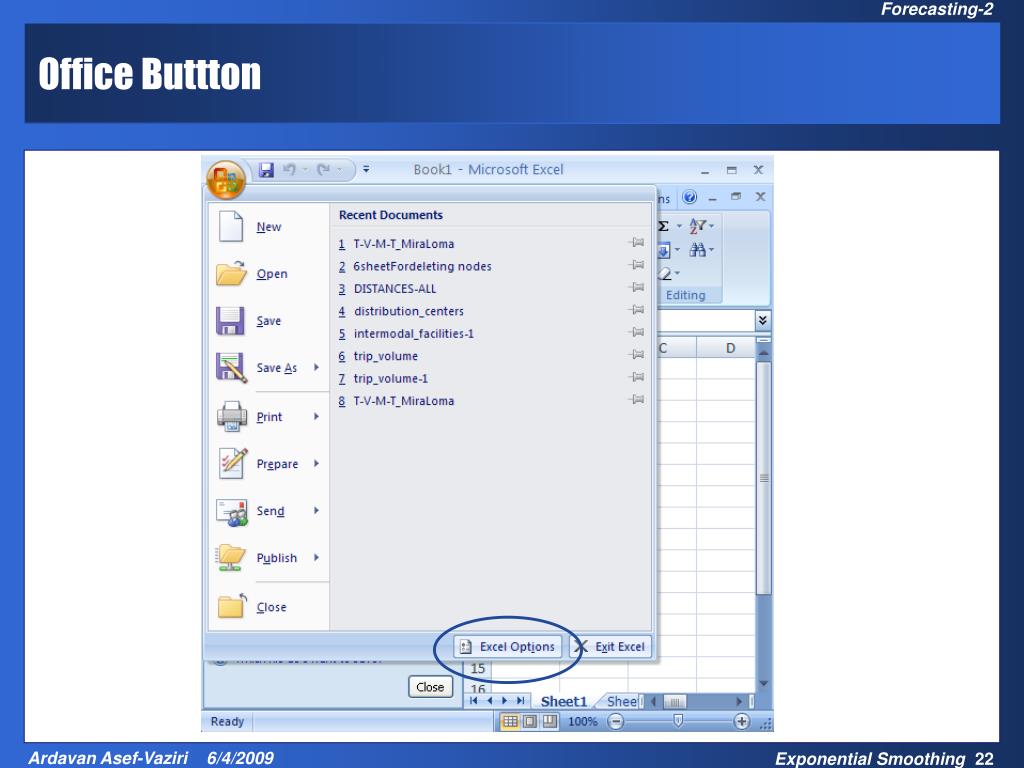Click the horizontal scrollbar right arrow

coord(739,701)
